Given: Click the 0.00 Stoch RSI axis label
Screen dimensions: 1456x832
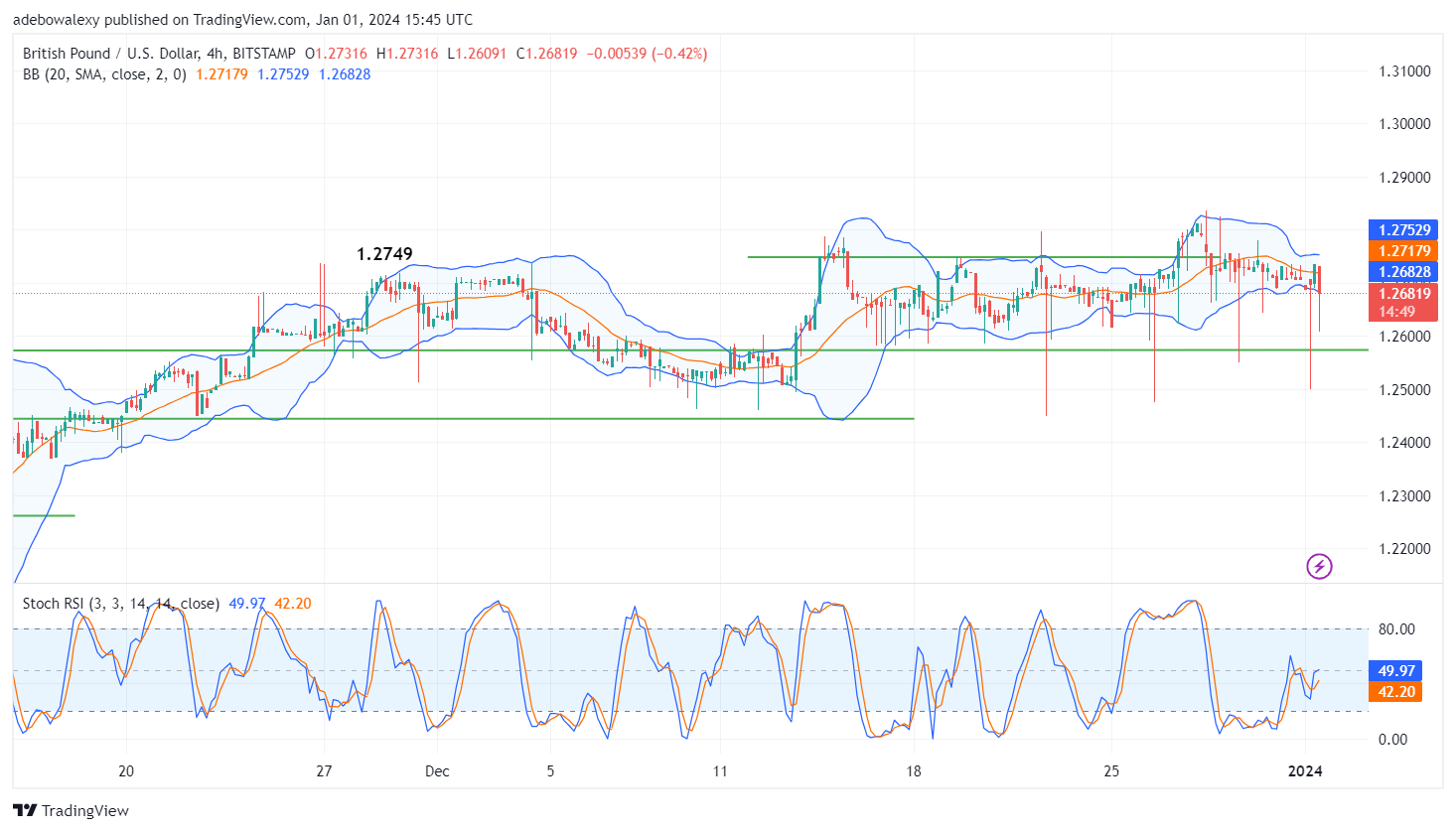Looking at the screenshot, I should coord(1393,740).
